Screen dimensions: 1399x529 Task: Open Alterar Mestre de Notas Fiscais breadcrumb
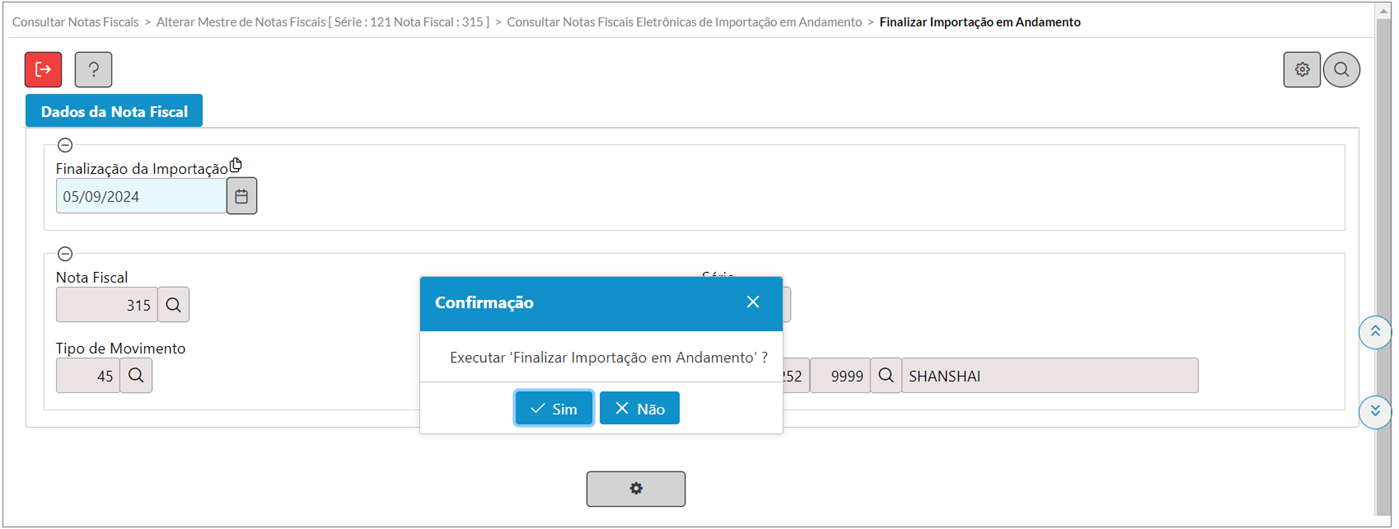(323, 21)
